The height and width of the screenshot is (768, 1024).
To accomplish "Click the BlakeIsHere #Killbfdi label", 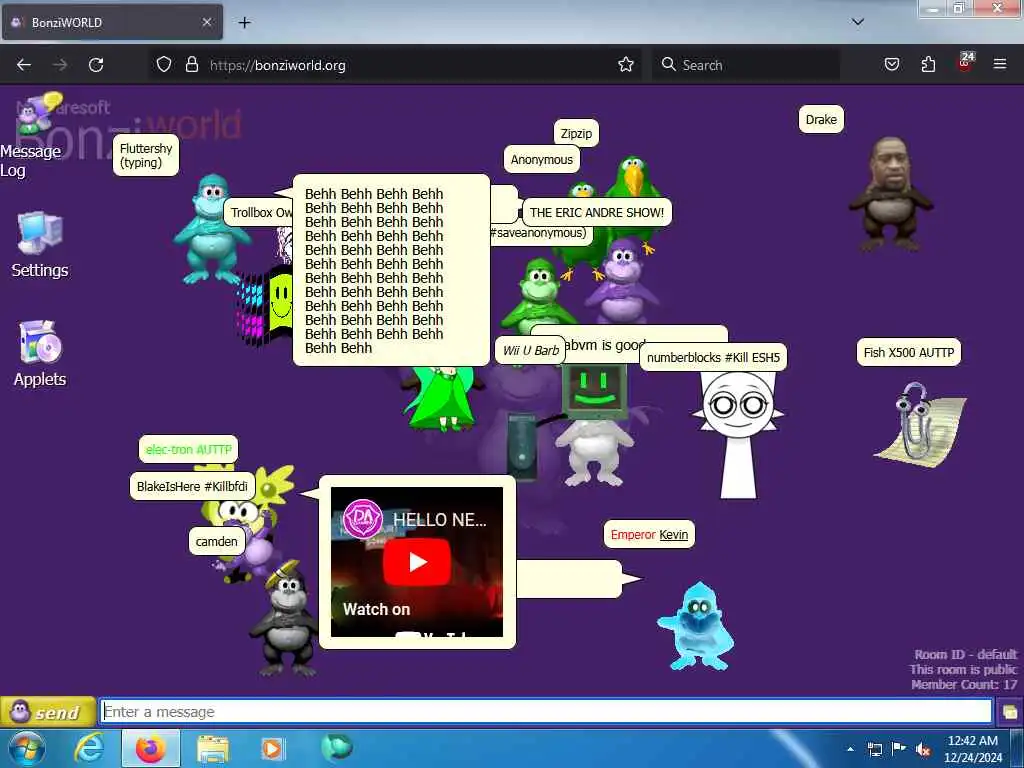I will point(192,487).
